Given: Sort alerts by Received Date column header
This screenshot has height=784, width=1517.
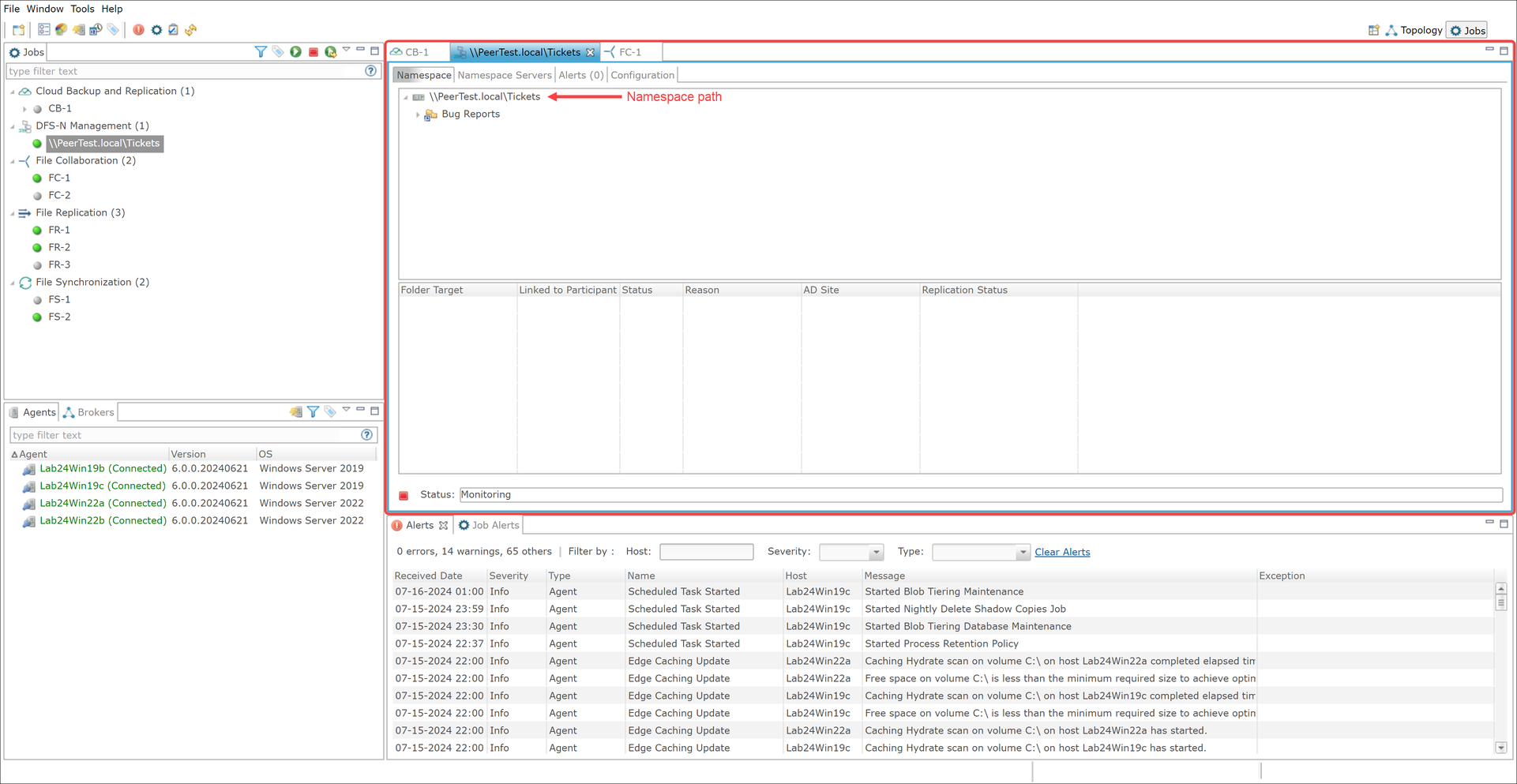Looking at the screenshot, I should (429, 576).
